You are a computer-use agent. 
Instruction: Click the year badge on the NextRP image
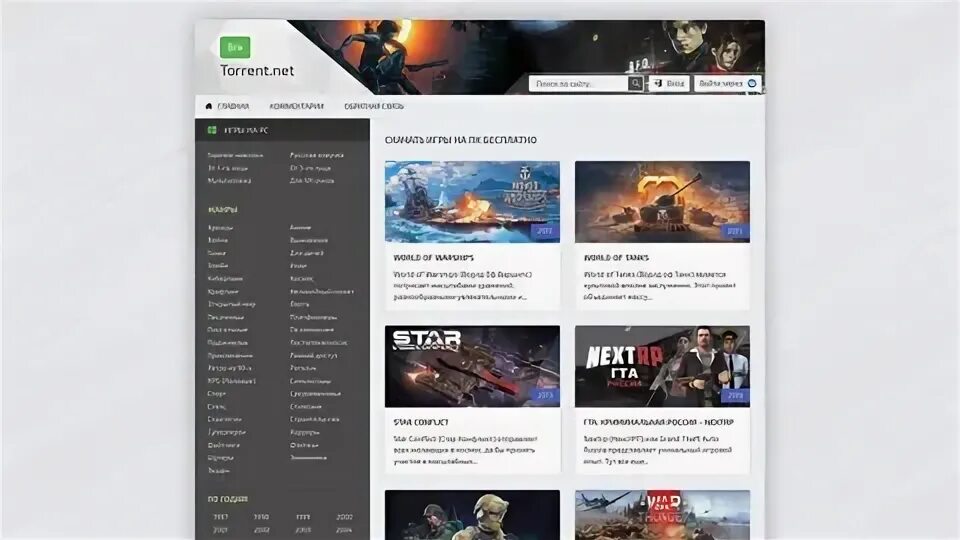coord(735,396)
